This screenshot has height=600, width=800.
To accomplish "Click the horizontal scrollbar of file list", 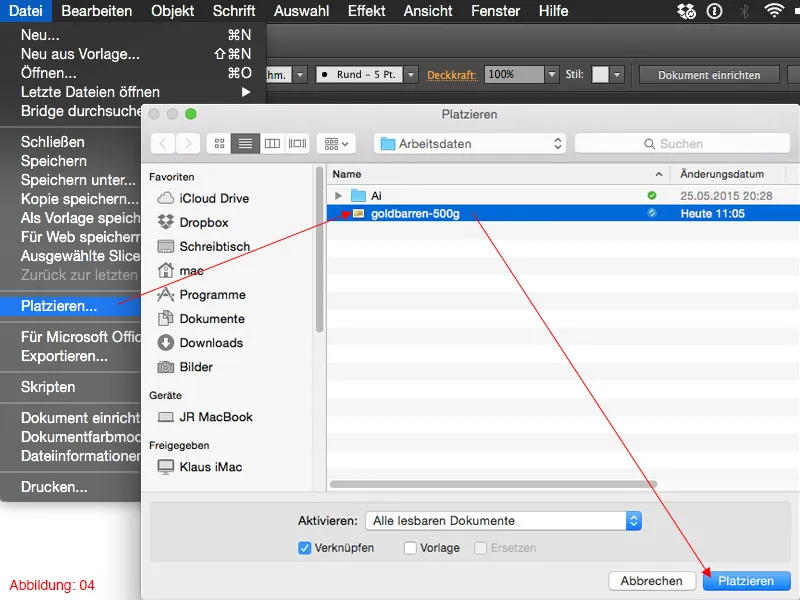I will (x=493, y=483).
